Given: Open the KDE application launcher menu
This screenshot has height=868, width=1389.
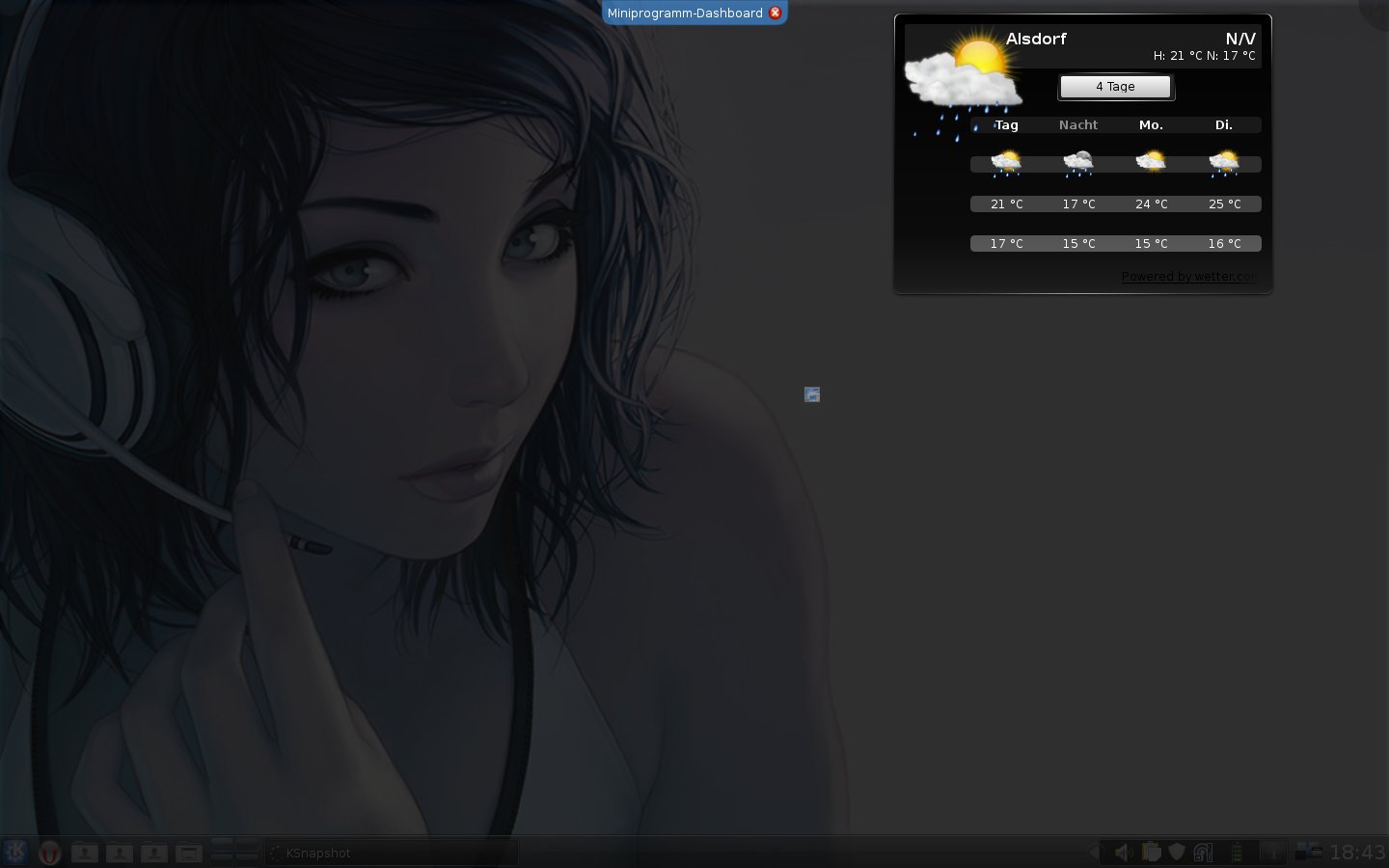Looking at the screenshot, I should [15, 853].
